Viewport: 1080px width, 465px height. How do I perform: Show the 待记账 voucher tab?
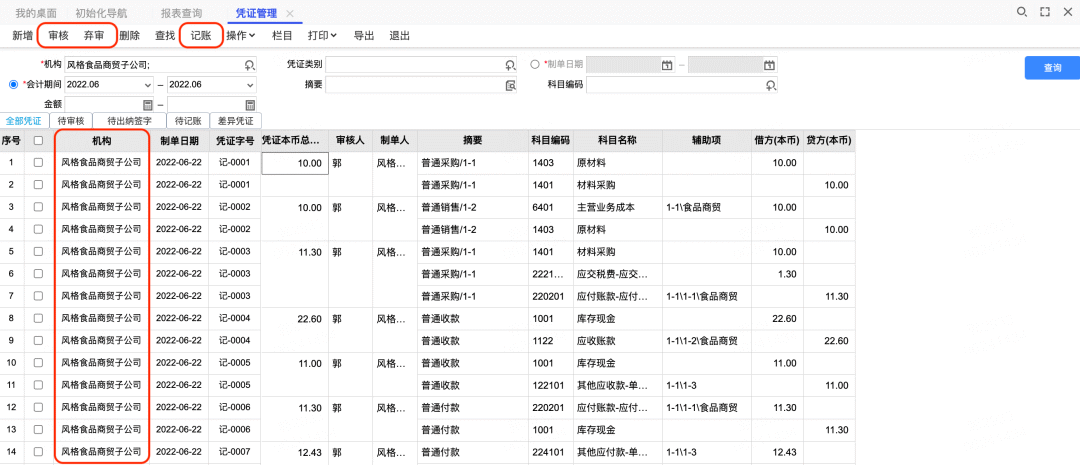coord(187,121)
